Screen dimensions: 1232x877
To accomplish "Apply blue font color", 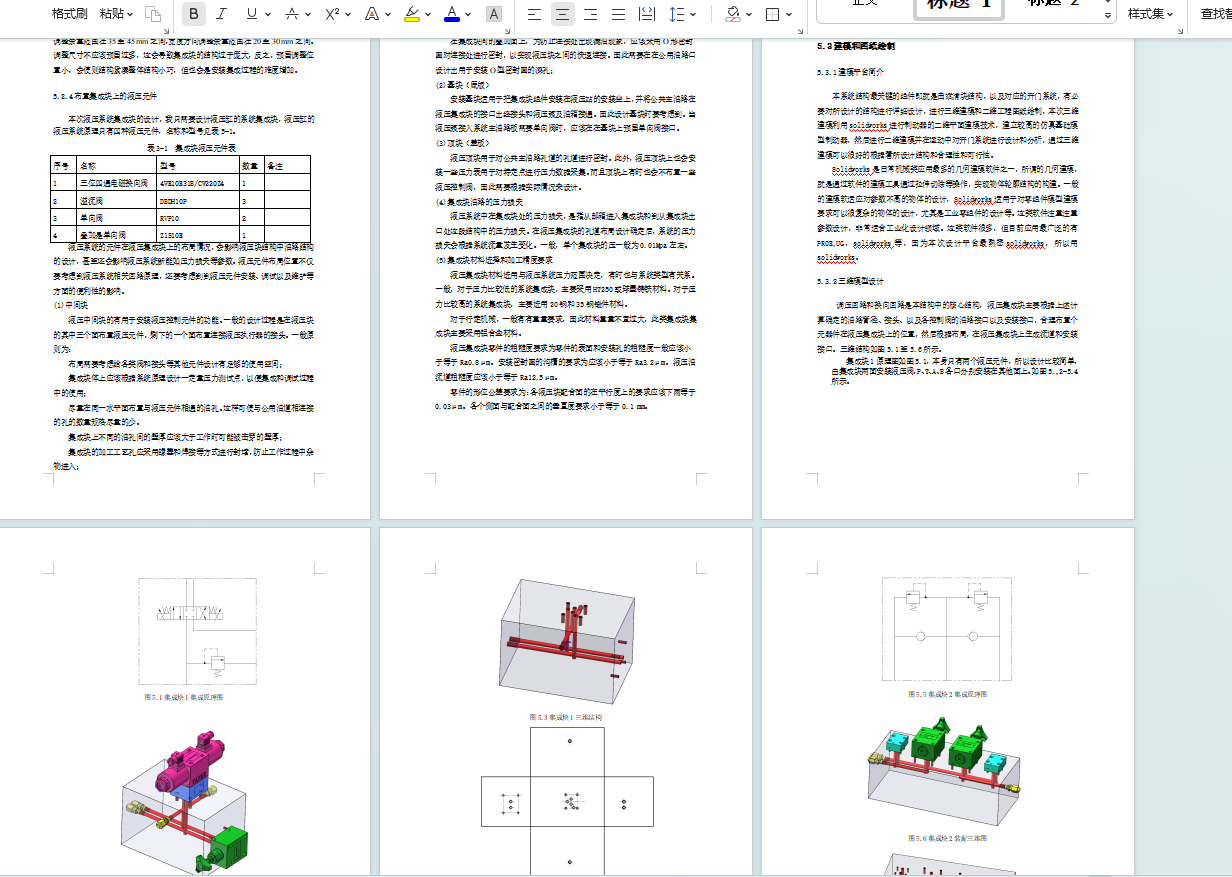I will pyautogui.click(x=452, y=14).
